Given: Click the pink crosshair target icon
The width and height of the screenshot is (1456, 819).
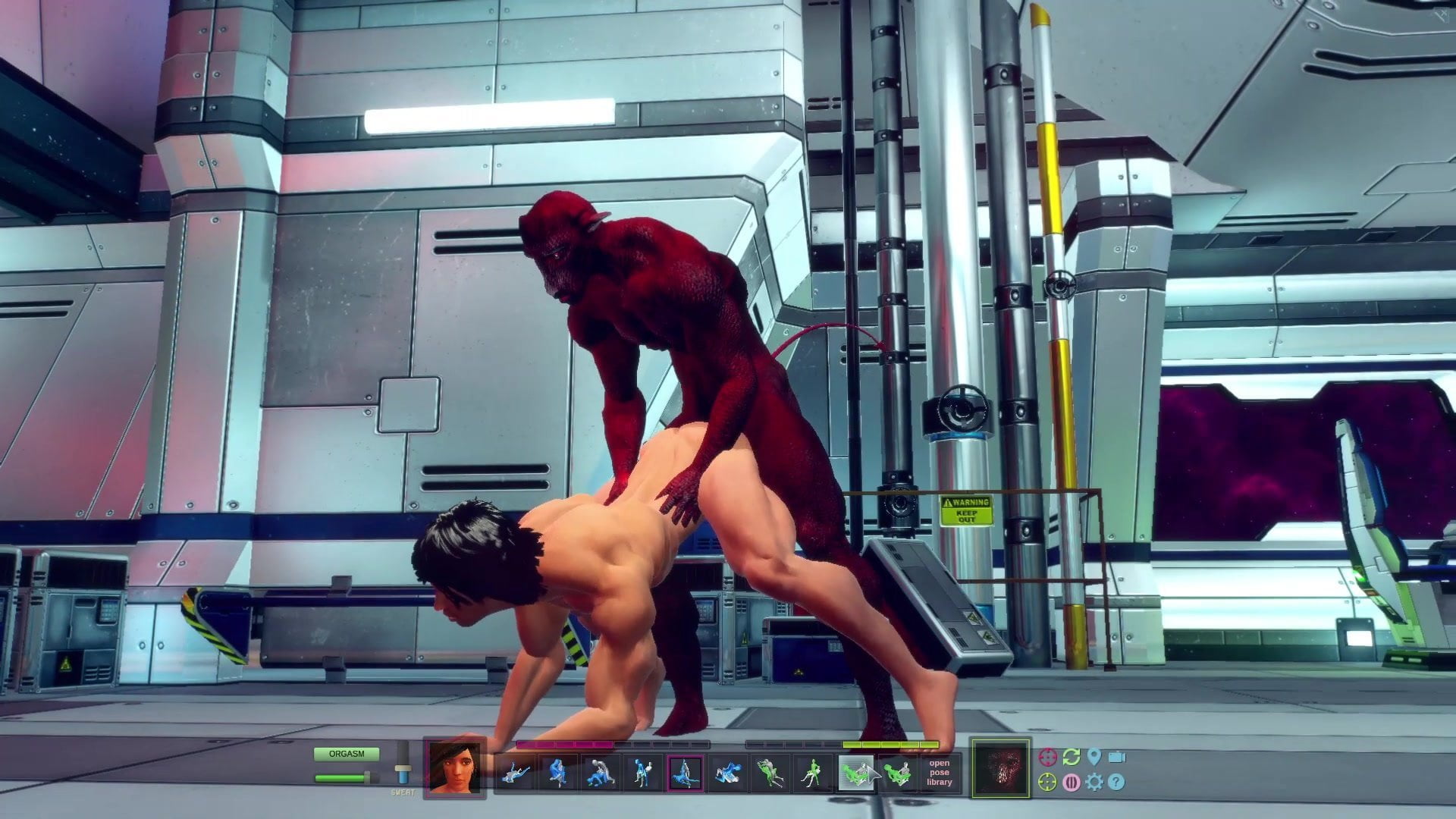Looking at the screenshot, I should pyautogui.click(x=1047, y=757).
